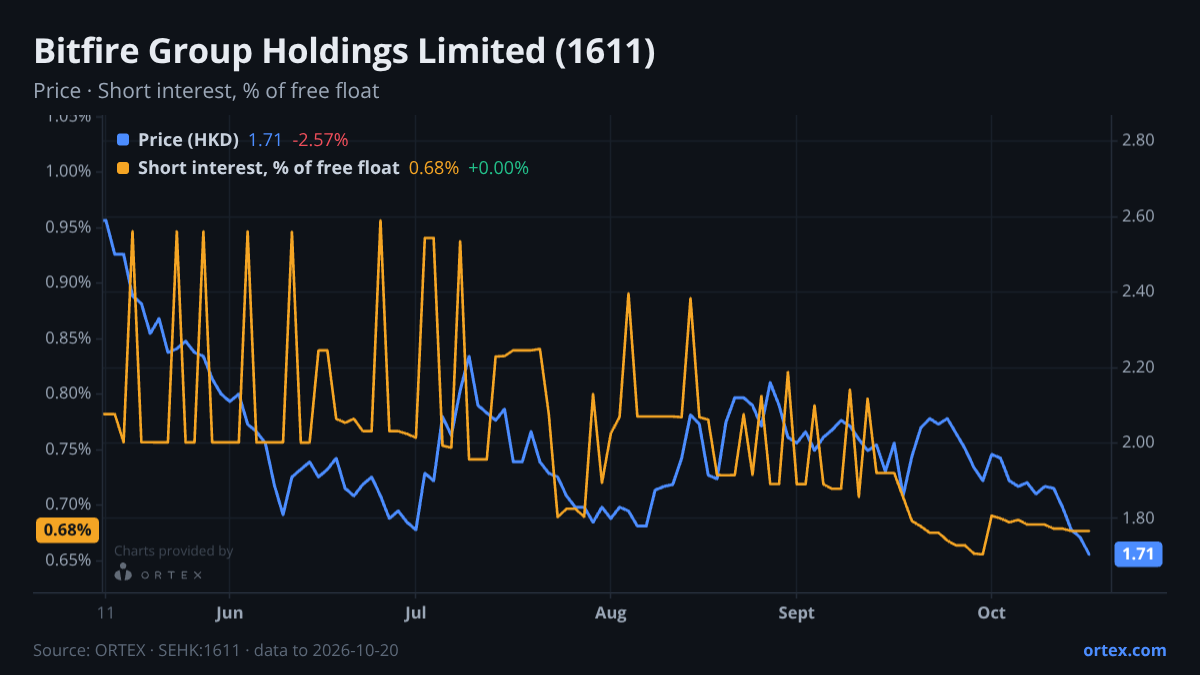Click the ORTEX logo icon in the chart
The height and width of the screenshot is (675, 1200).
click(123, 573)
